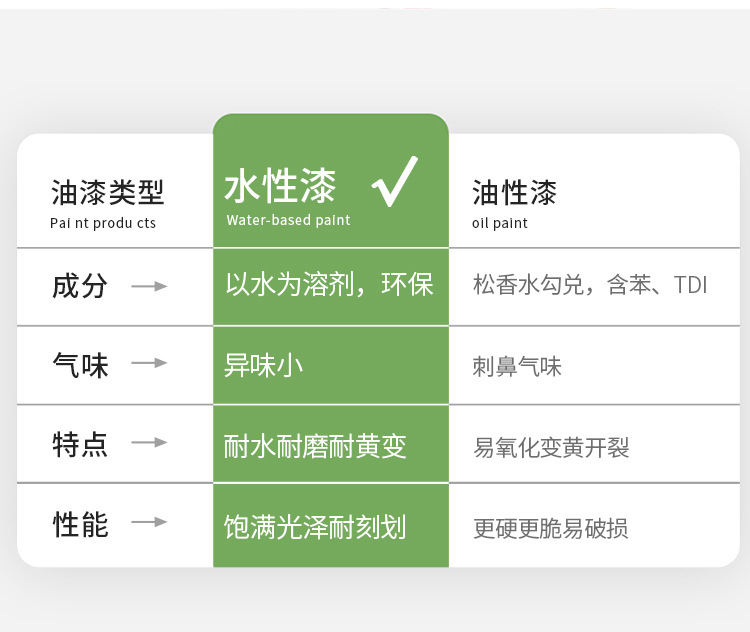Click the 以水为溶剂，环保 cell
This screenshot has width=750, height=632.
coord(329,284)
